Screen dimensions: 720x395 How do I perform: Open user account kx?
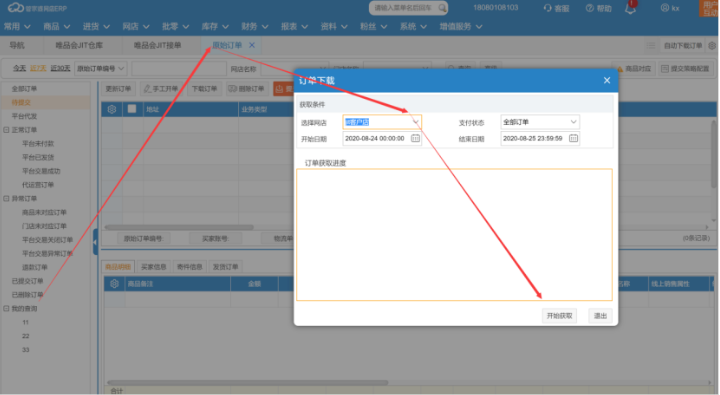pos(670,8)
